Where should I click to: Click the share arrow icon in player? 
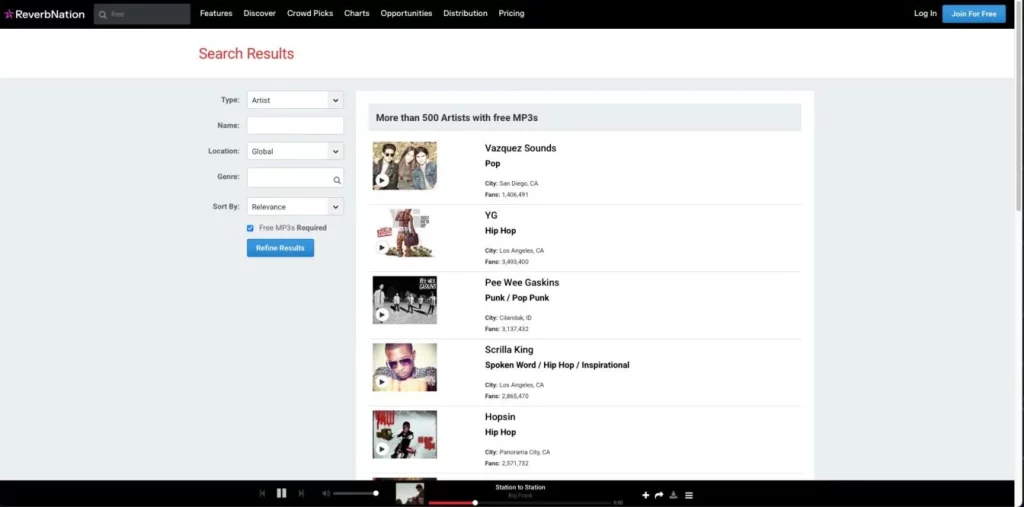(x=659, y=495)
